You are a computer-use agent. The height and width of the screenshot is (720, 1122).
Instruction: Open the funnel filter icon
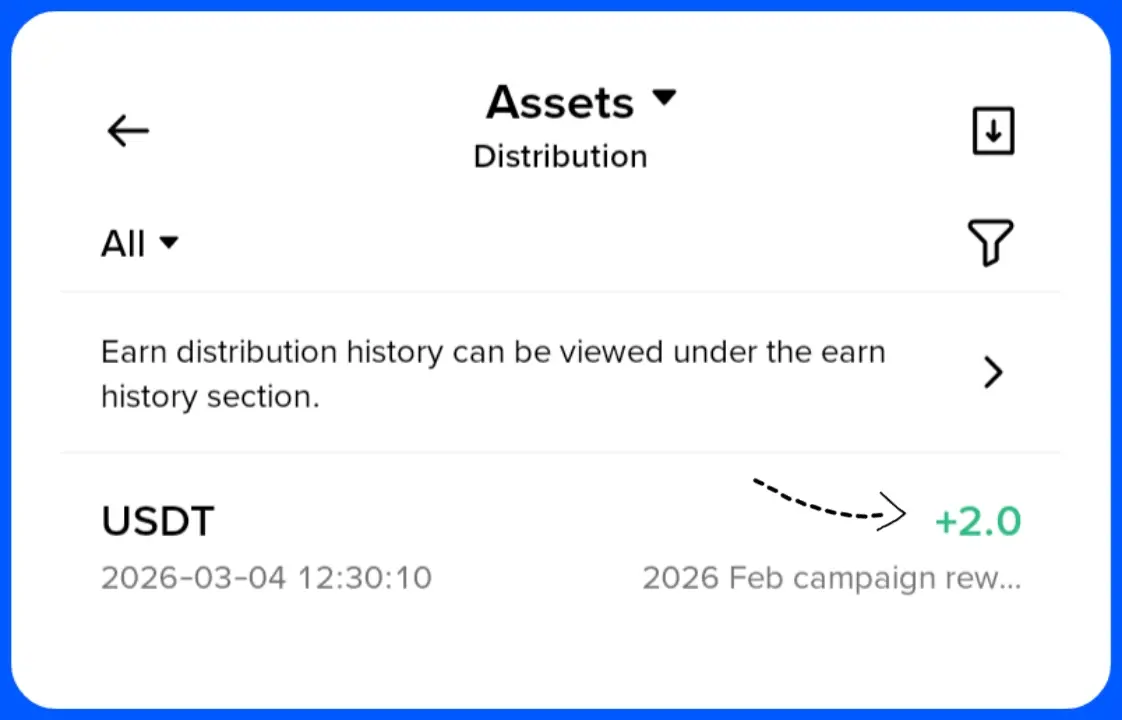(x=990, y=243)
